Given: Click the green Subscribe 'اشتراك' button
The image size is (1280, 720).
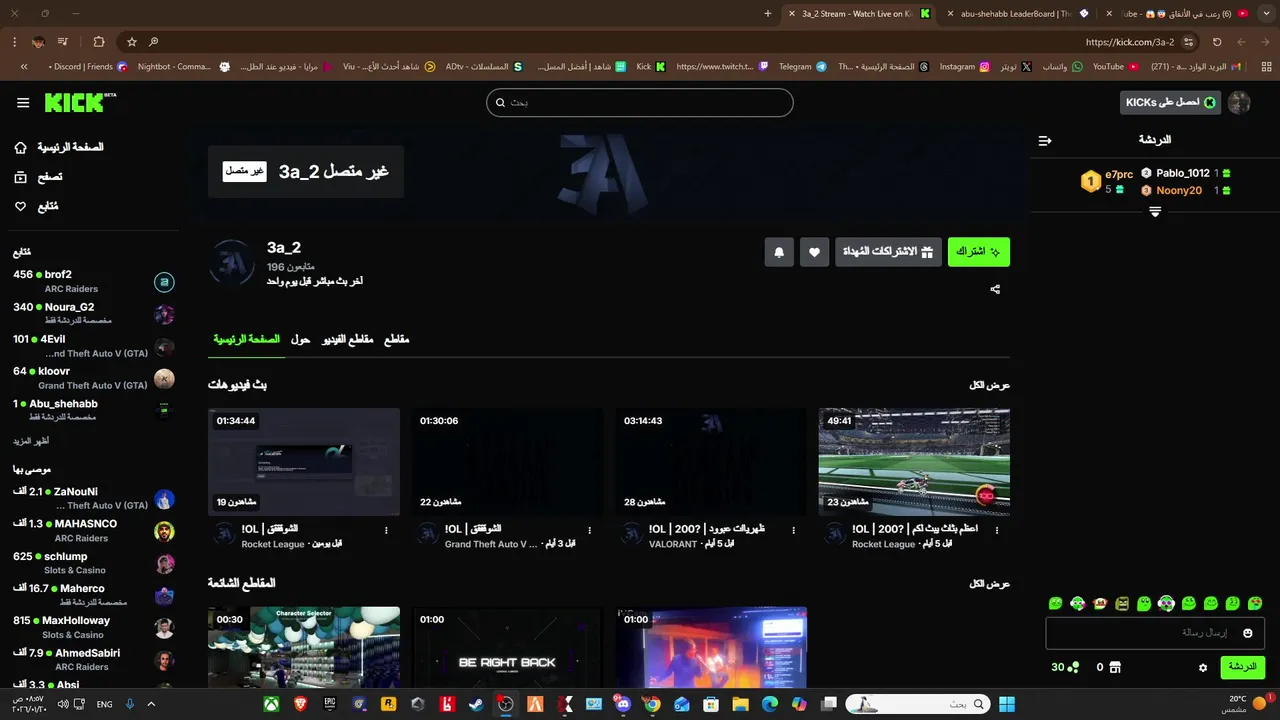Looking at the screenshot, I should click(979, 252).
